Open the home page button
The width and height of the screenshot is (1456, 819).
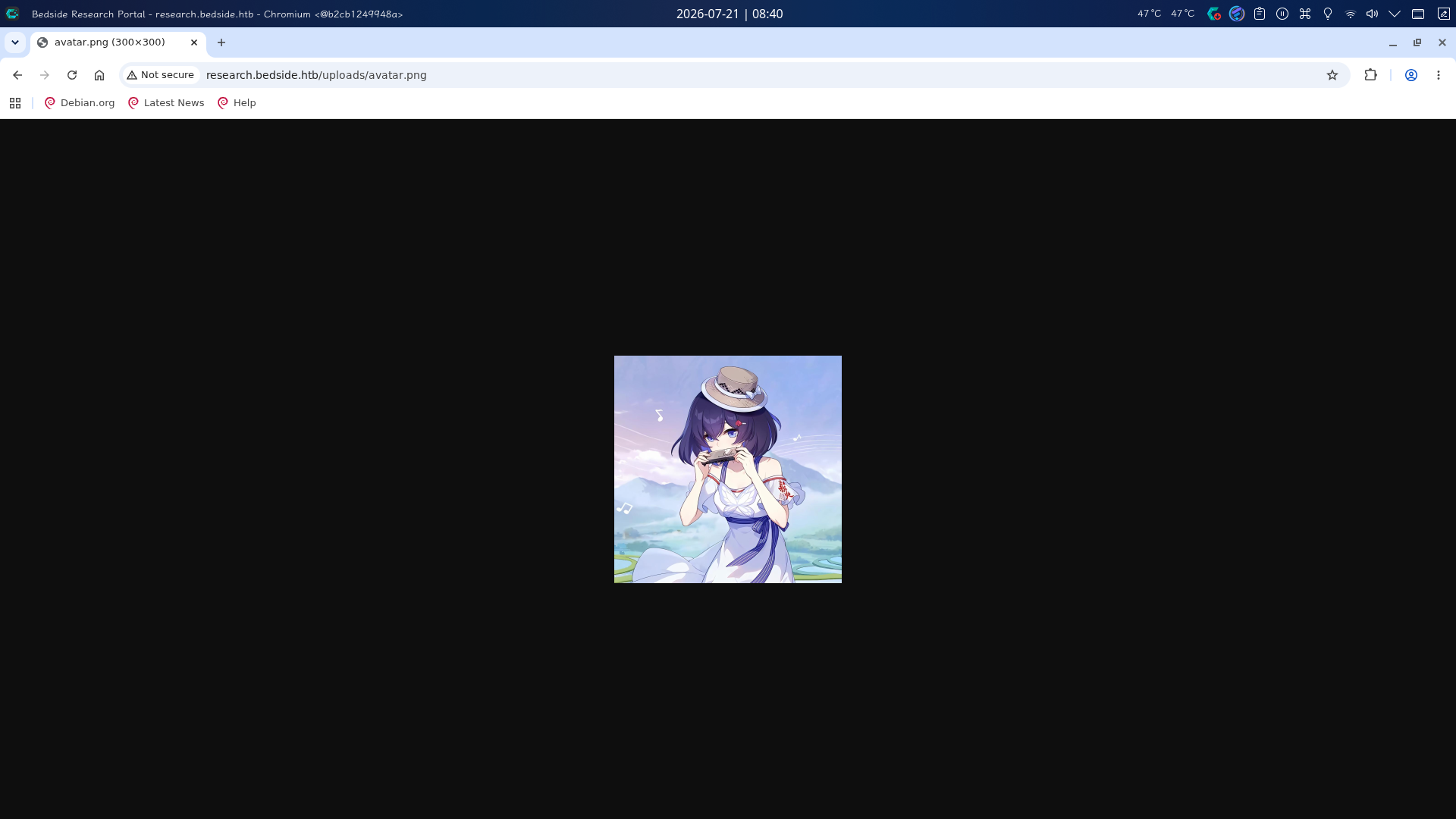[x=99, y=75]
